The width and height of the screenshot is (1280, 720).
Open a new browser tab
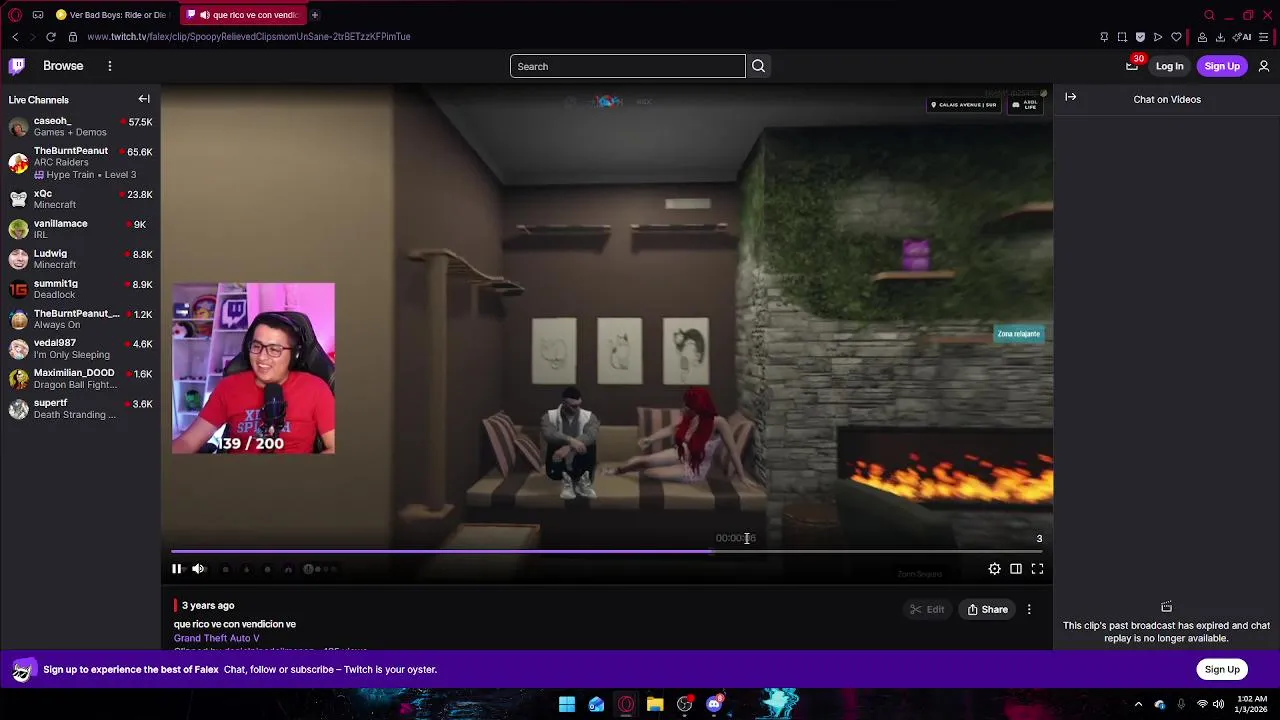point(314,15)
